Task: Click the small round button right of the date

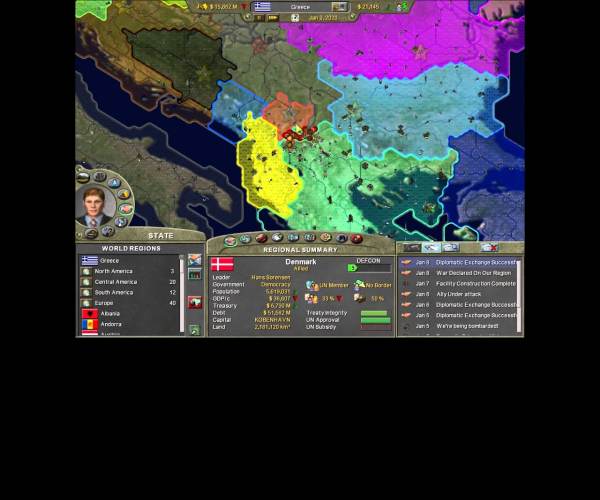Action: pos(352,17)
